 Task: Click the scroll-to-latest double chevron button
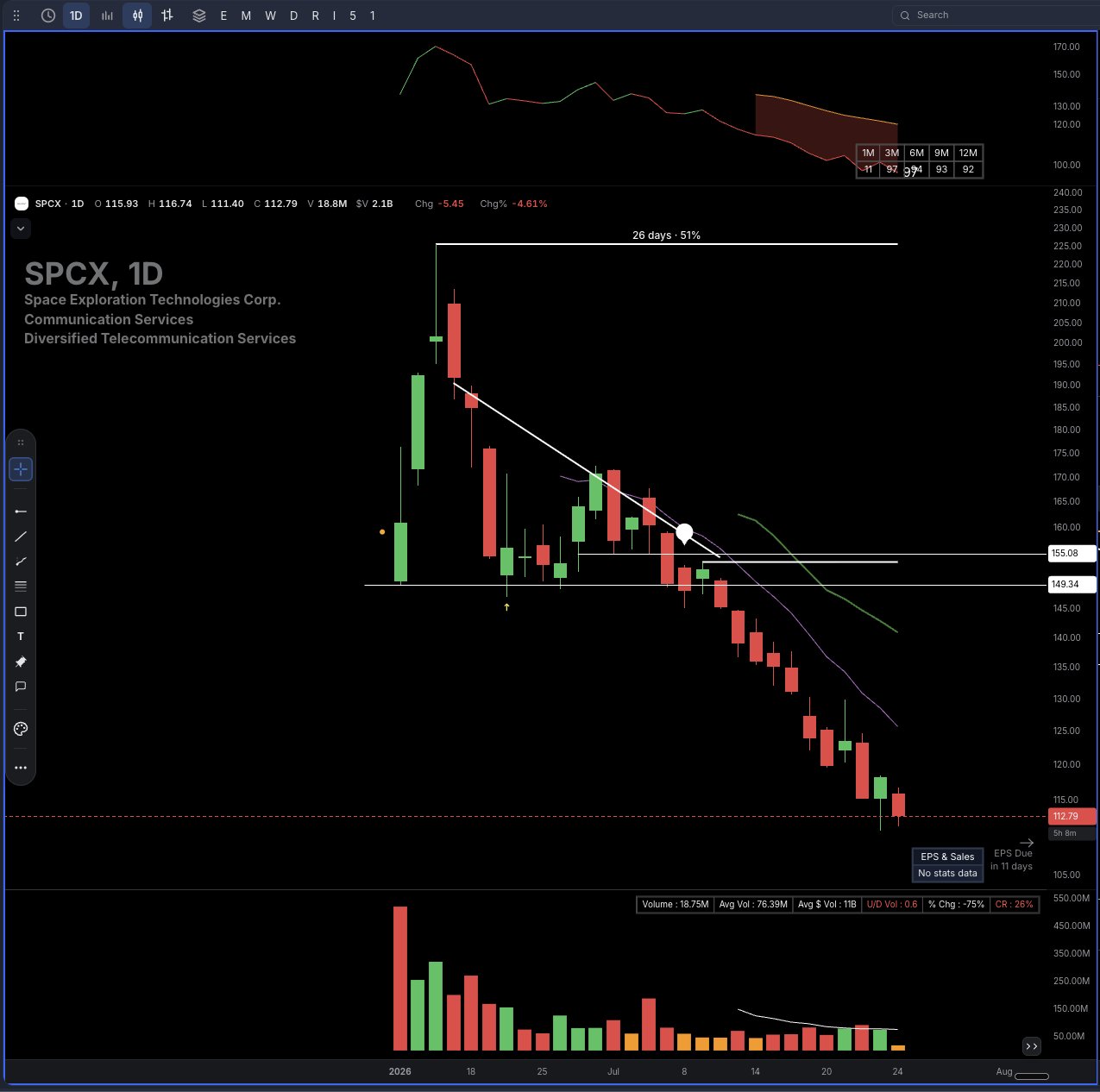[1032, 1046]
